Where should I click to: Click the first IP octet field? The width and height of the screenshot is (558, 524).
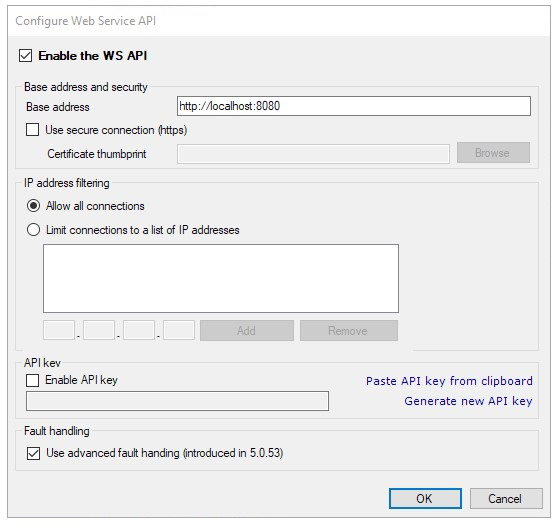click(59, 330)
